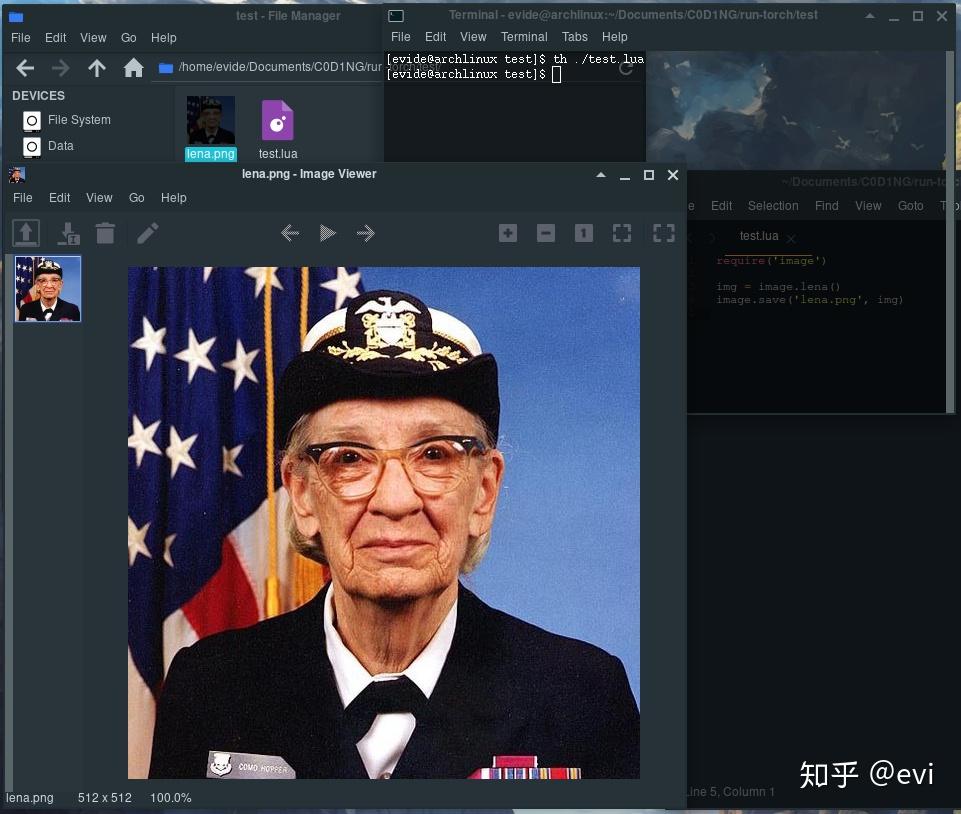View image at original 1:1 size
This screenshot has height=814, width=961.
tap(583, 233)
